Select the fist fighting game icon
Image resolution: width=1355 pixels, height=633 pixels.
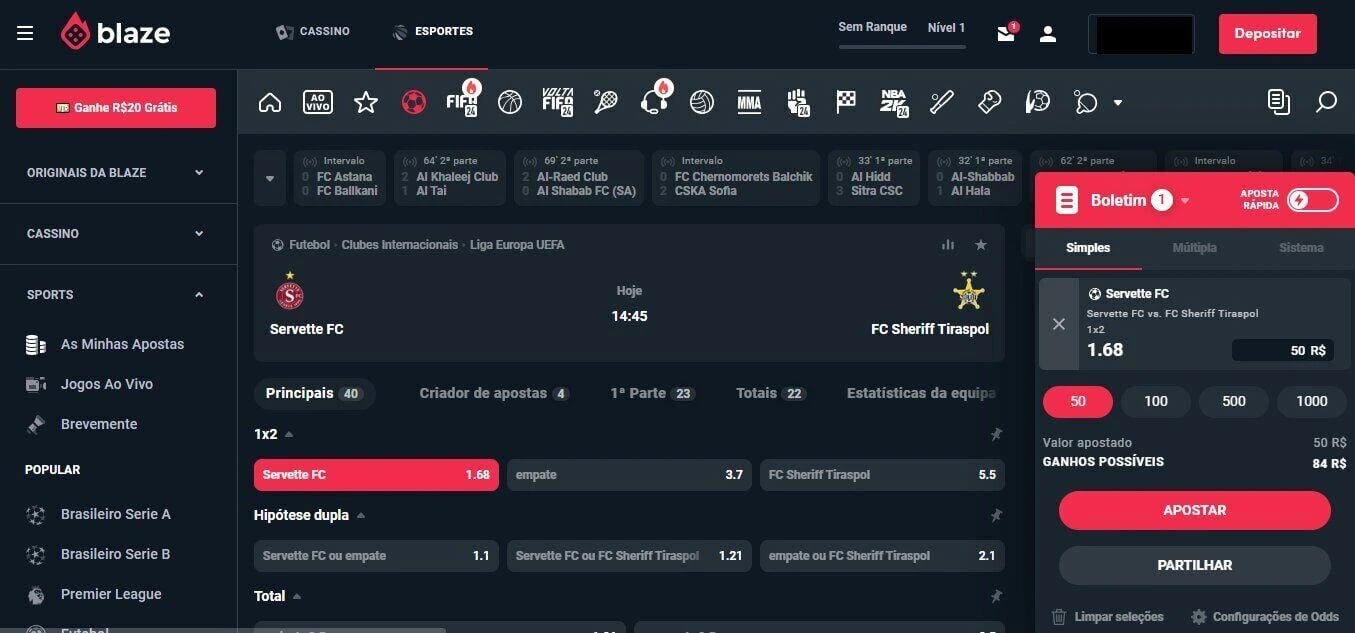point(797,102)
